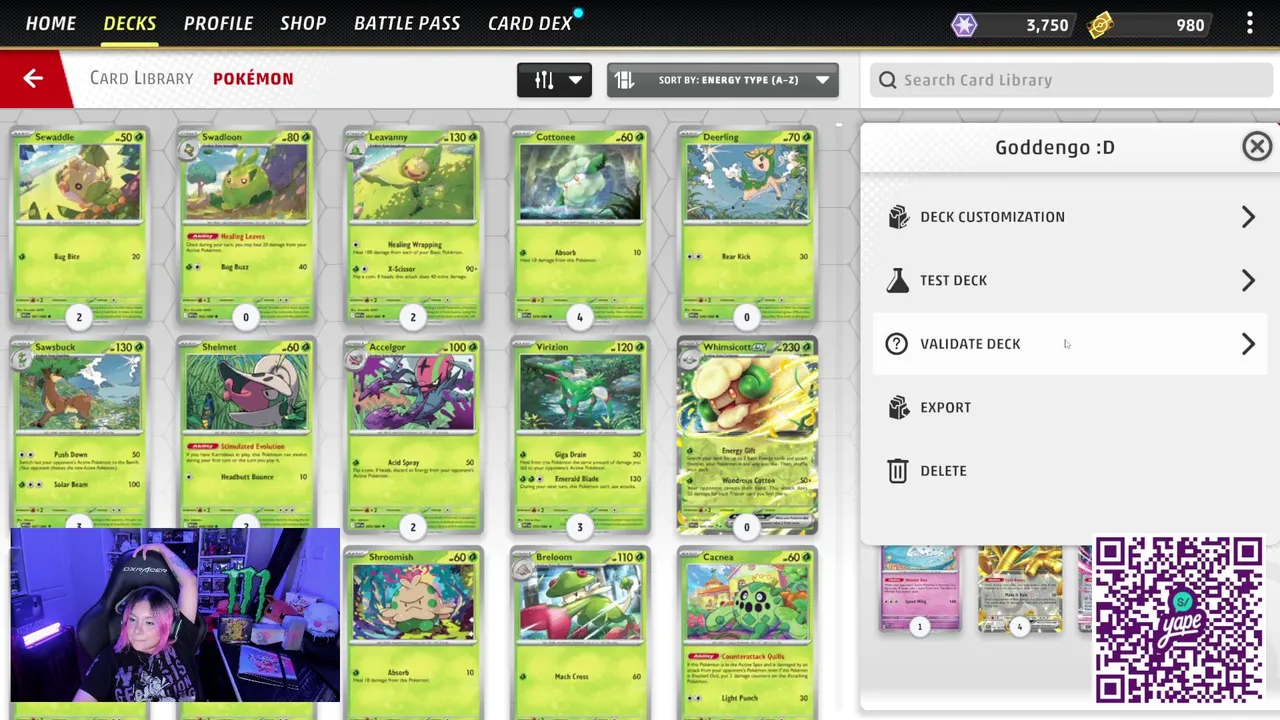Click the Test Deck flask icon
The width and height of the screenshot is (1280, 720).
coord(898,280)
